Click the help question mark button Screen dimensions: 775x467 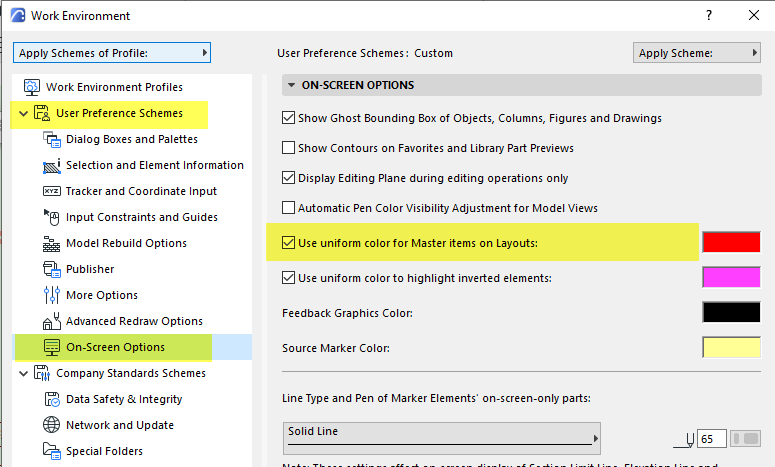[708, 15]
